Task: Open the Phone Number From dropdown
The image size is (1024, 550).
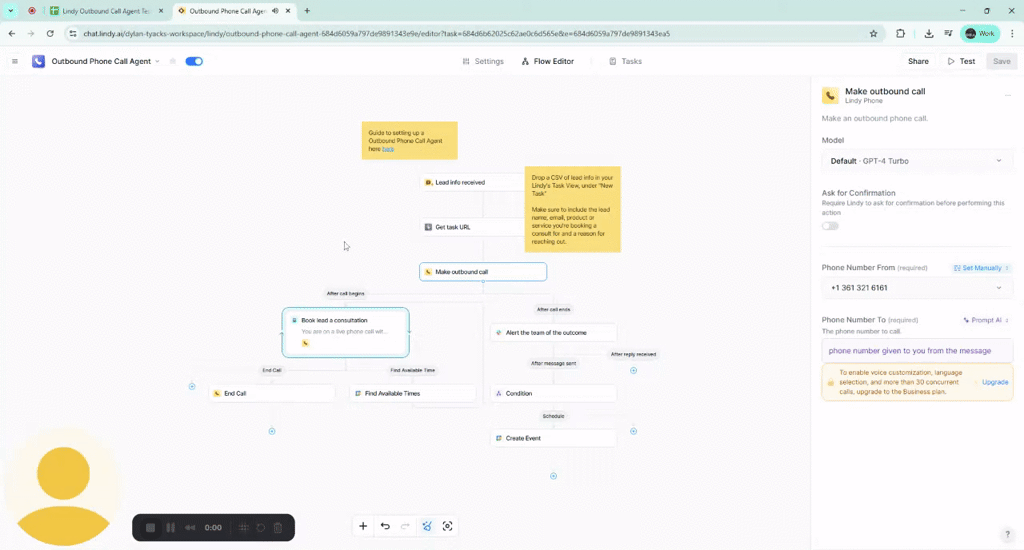Action: click(916, 288)
